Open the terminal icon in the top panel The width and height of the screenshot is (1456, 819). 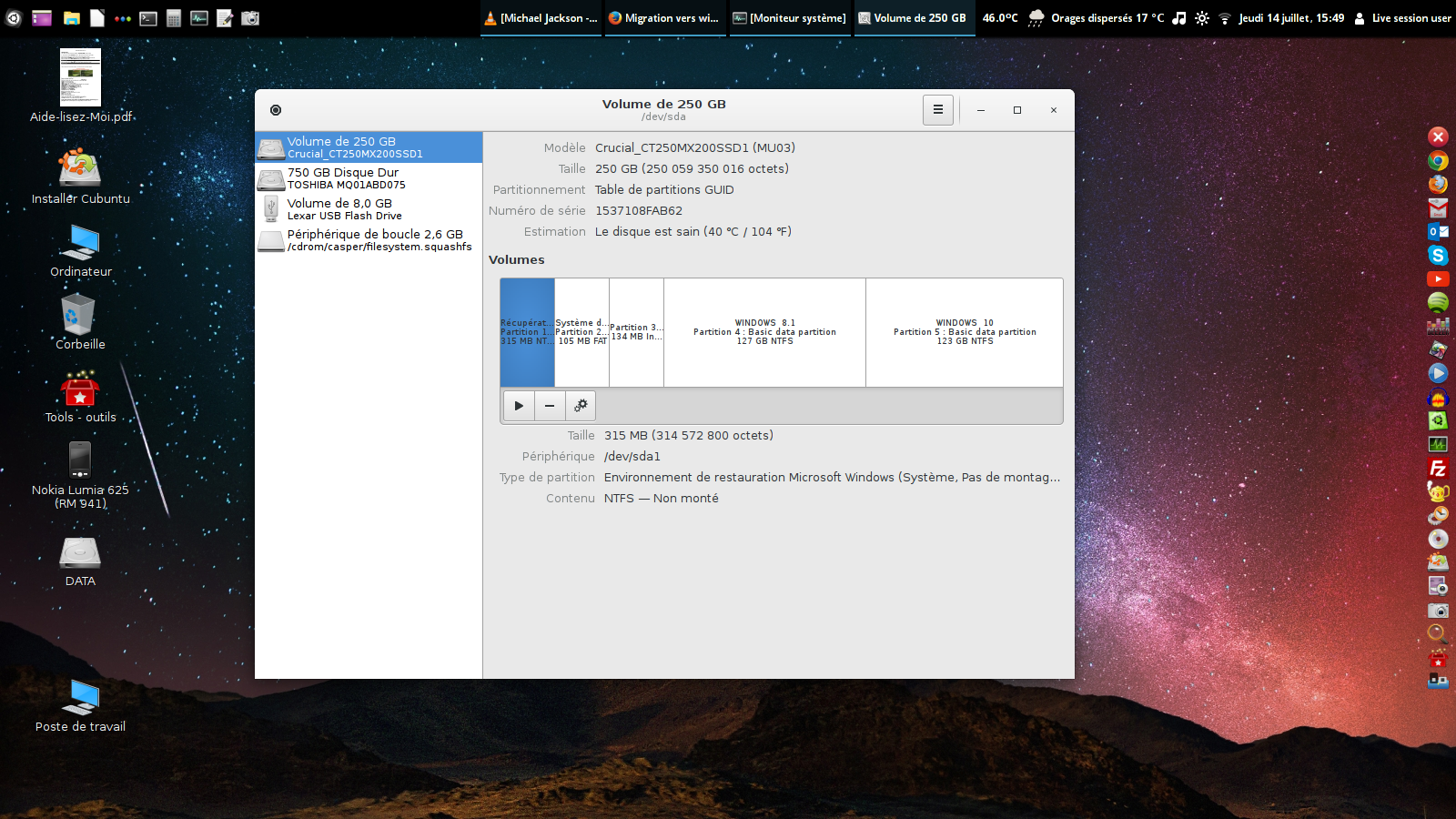[x=148, y=18]
